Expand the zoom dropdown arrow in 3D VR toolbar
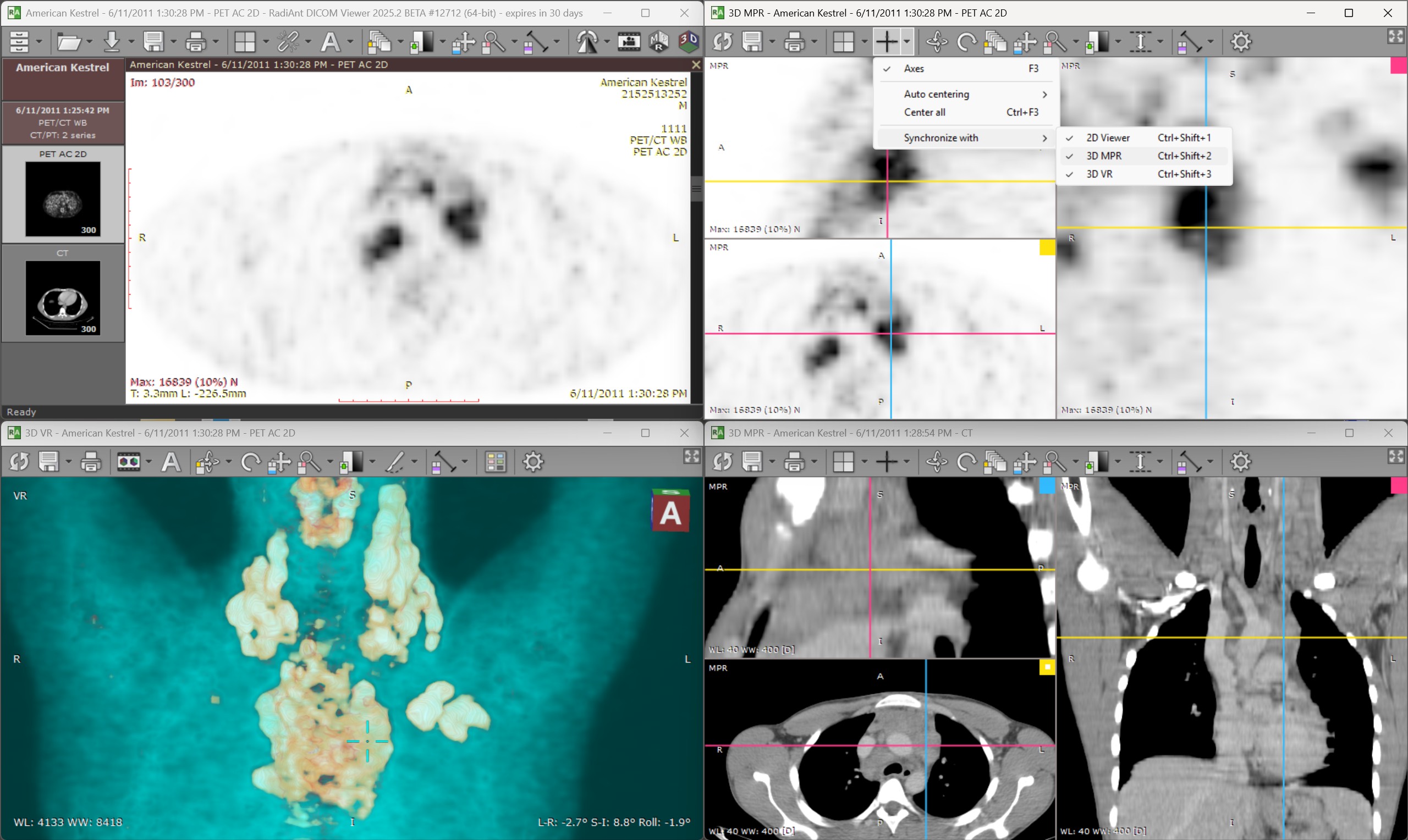The width and height of the screenshot is (1408, 840). 329,462
